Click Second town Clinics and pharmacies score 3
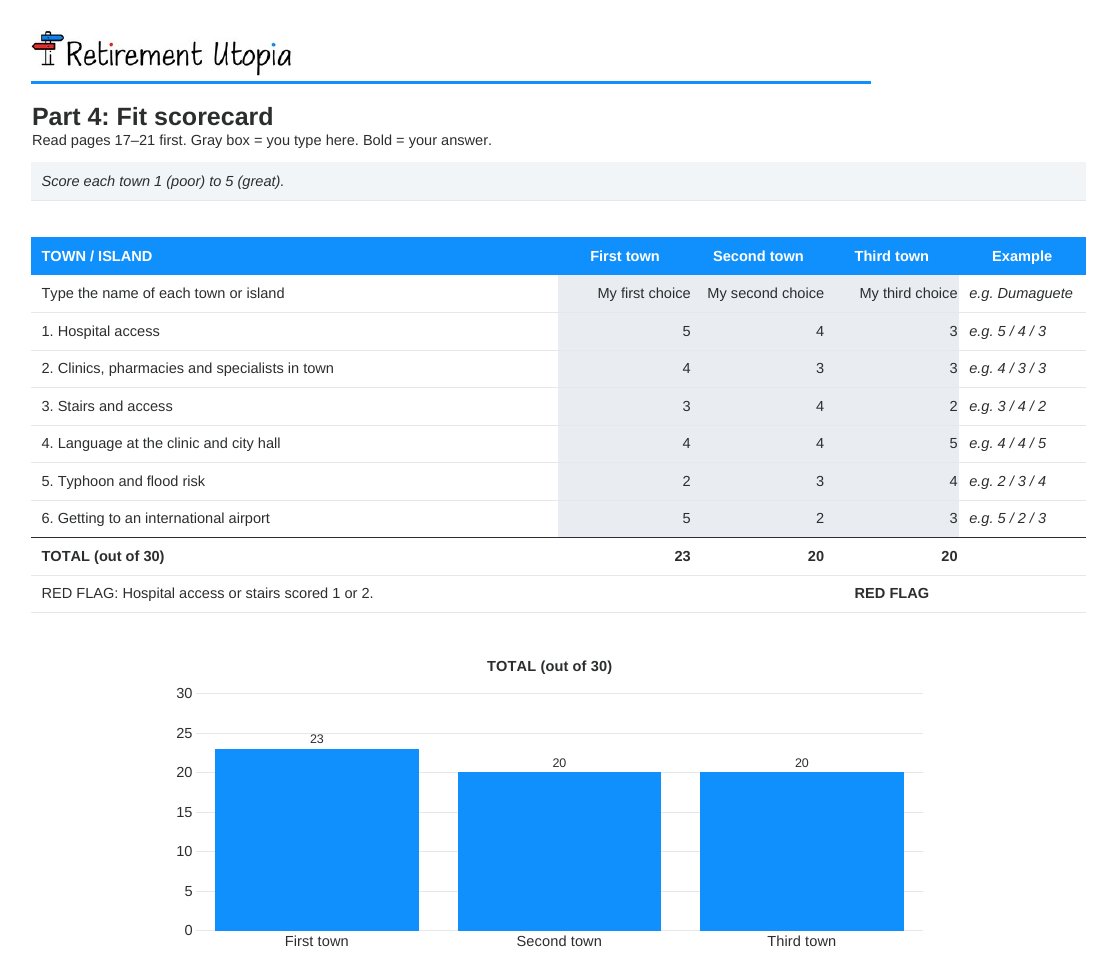1116x977 pixels. click(x=759, y=369)
